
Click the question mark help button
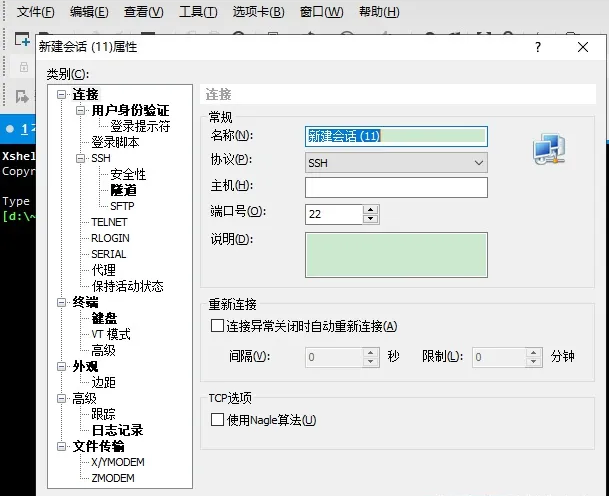[538, 47]
